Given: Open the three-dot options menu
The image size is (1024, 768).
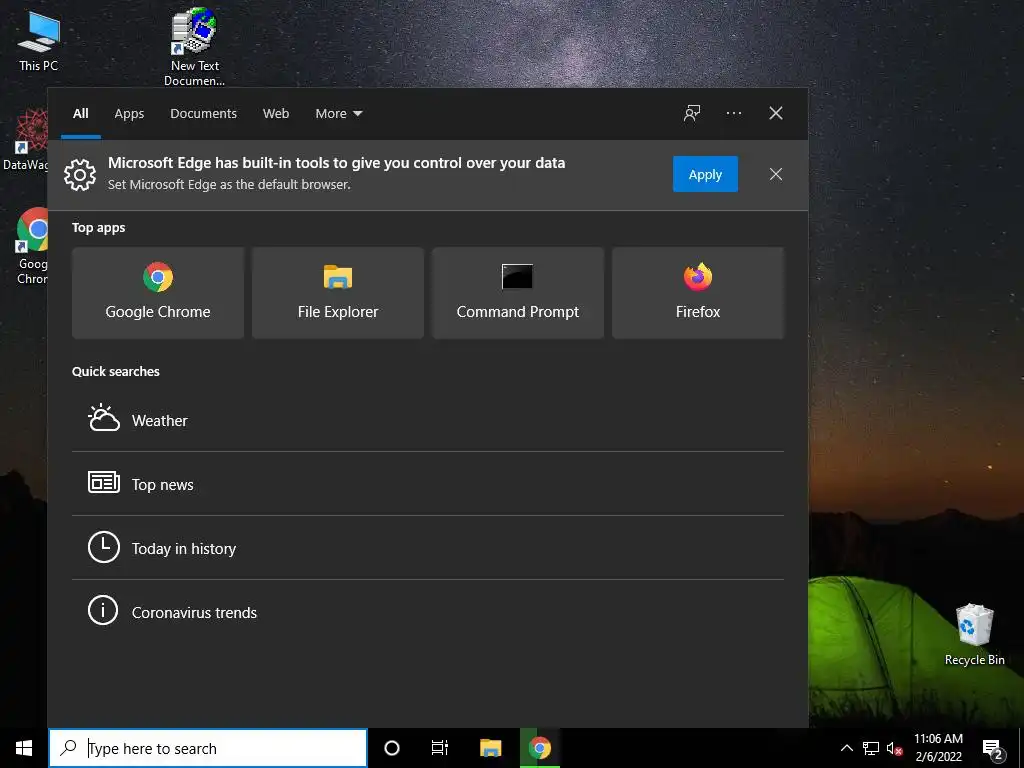Looking at the screenshot, I should 733,113.
